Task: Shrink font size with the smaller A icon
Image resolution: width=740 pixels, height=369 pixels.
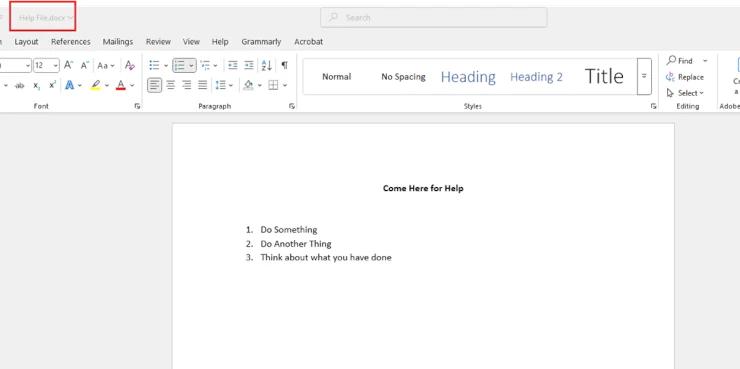Action: 84,65
